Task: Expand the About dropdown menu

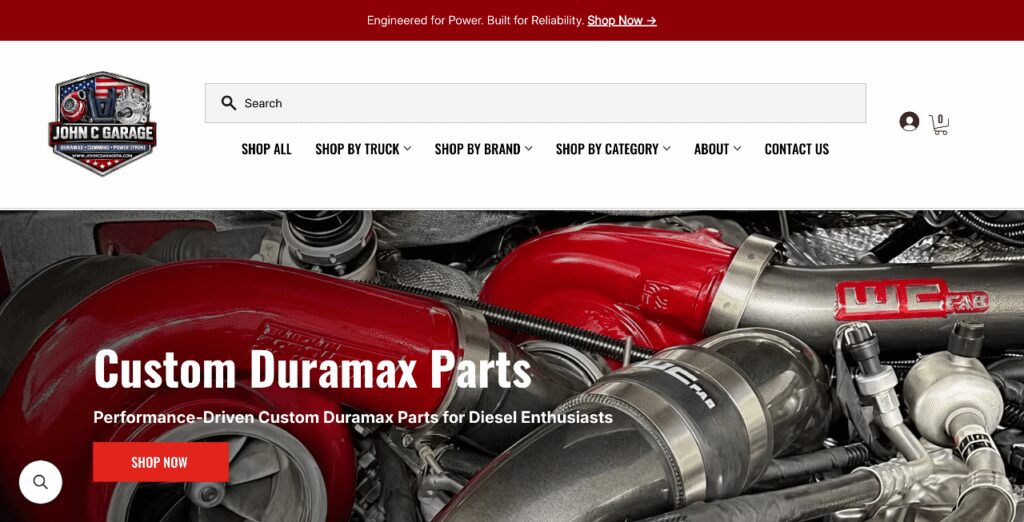Action: point(717,149)
